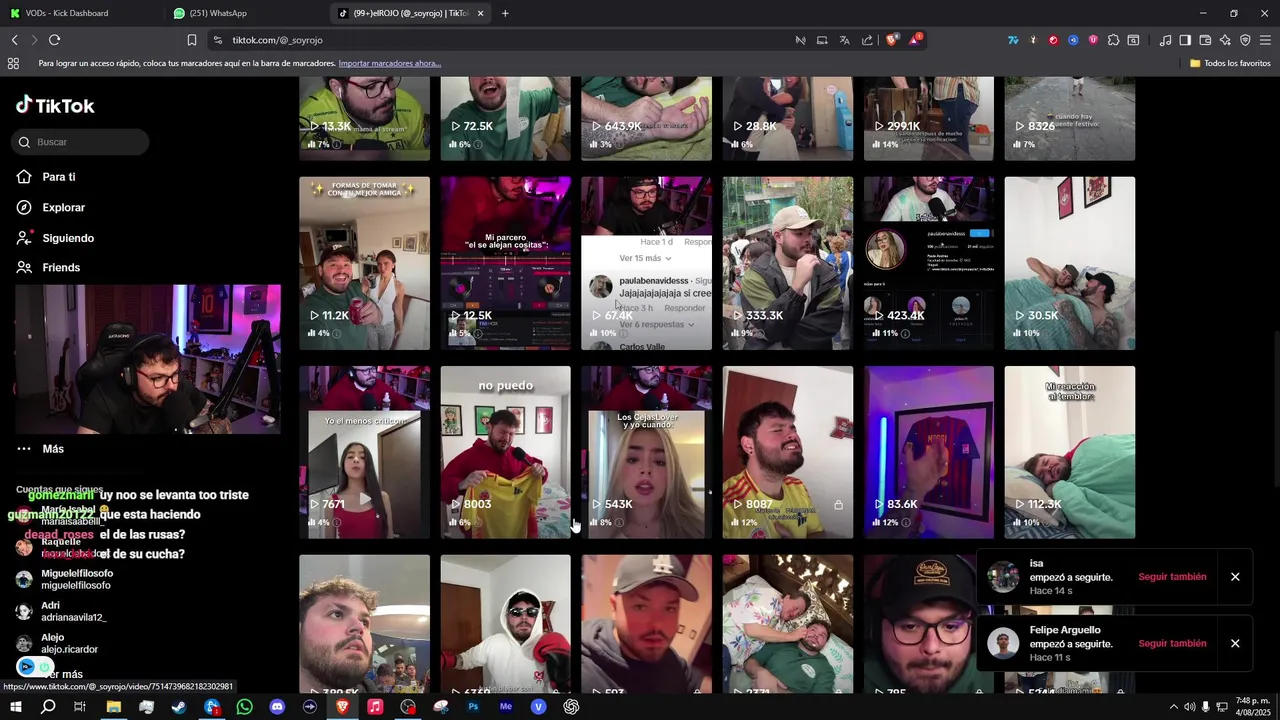Open Photoshop from the taskbar
1280x720 pixels.
tap(473, 707)
